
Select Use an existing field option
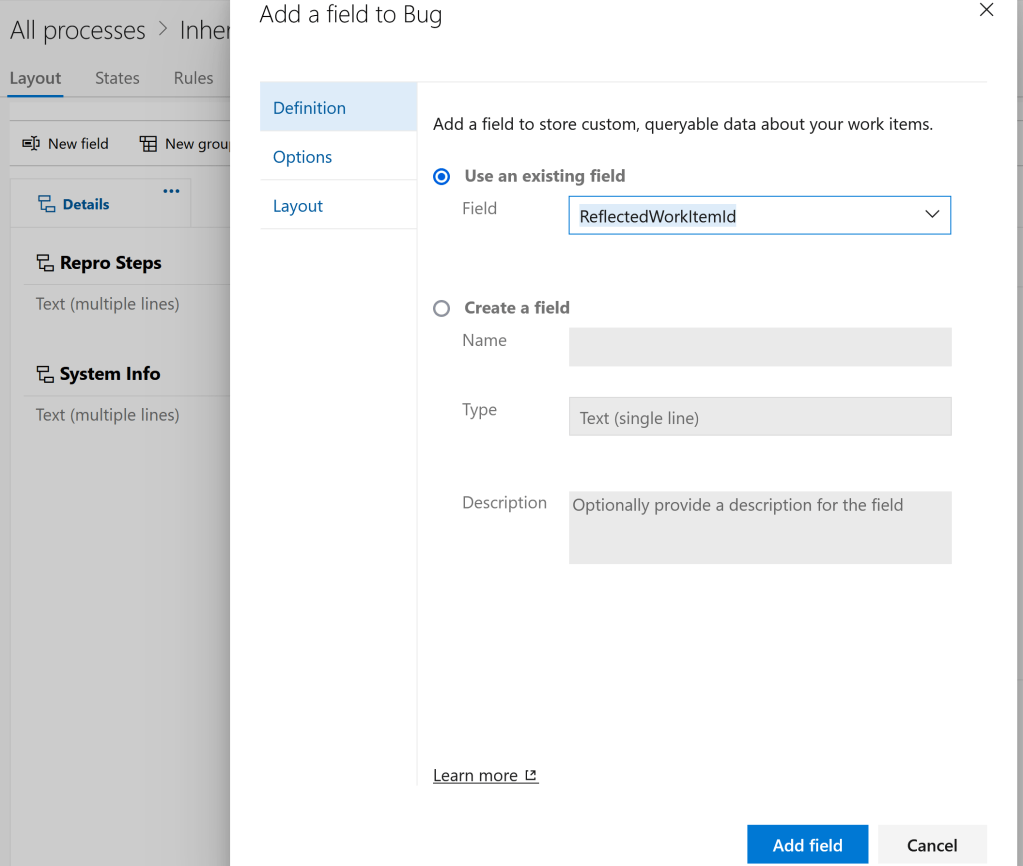[442, 177]
